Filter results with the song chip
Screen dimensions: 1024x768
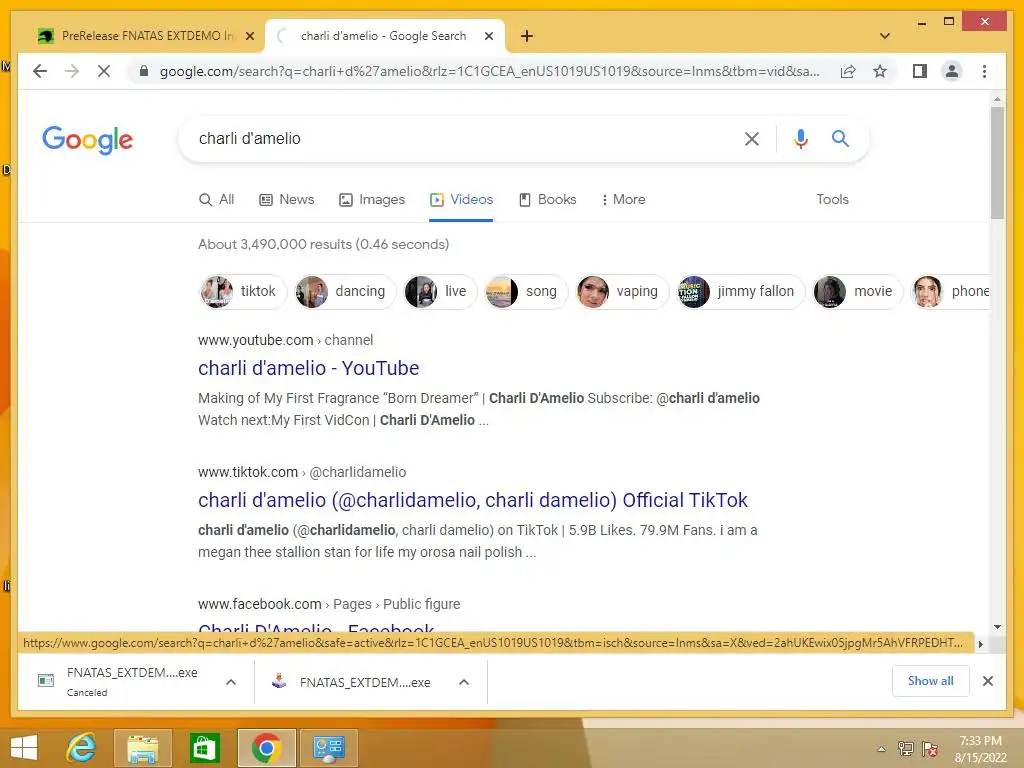tap(526, 291)
